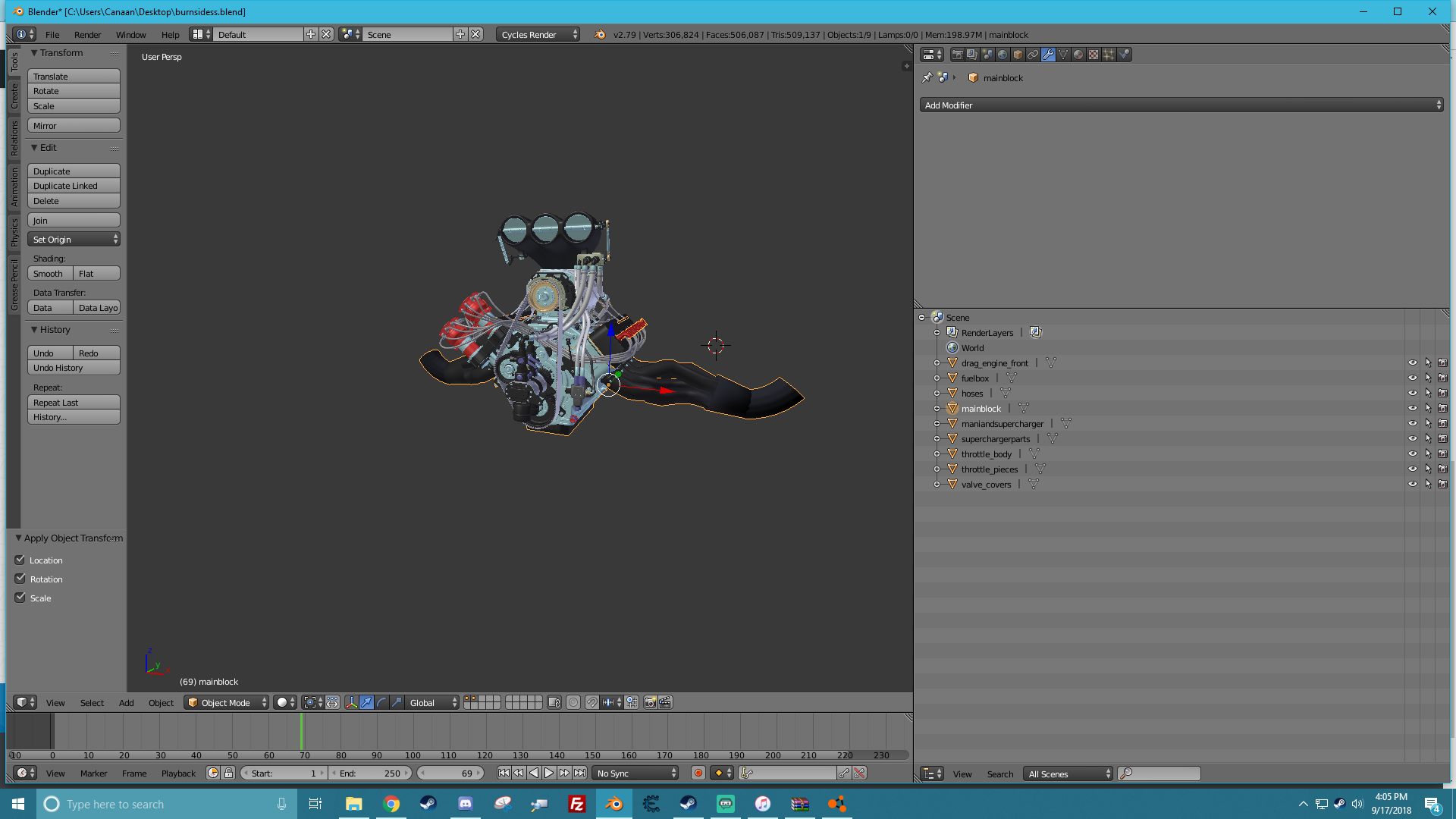Click the Duplicate Linked button
The width and height of the screenshot is (1456, 819).
click(x=74, y=186)
